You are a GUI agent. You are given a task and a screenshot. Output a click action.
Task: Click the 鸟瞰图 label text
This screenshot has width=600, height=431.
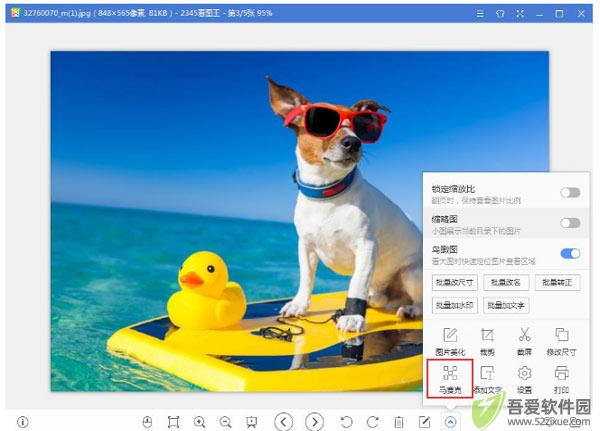[444, 250]
